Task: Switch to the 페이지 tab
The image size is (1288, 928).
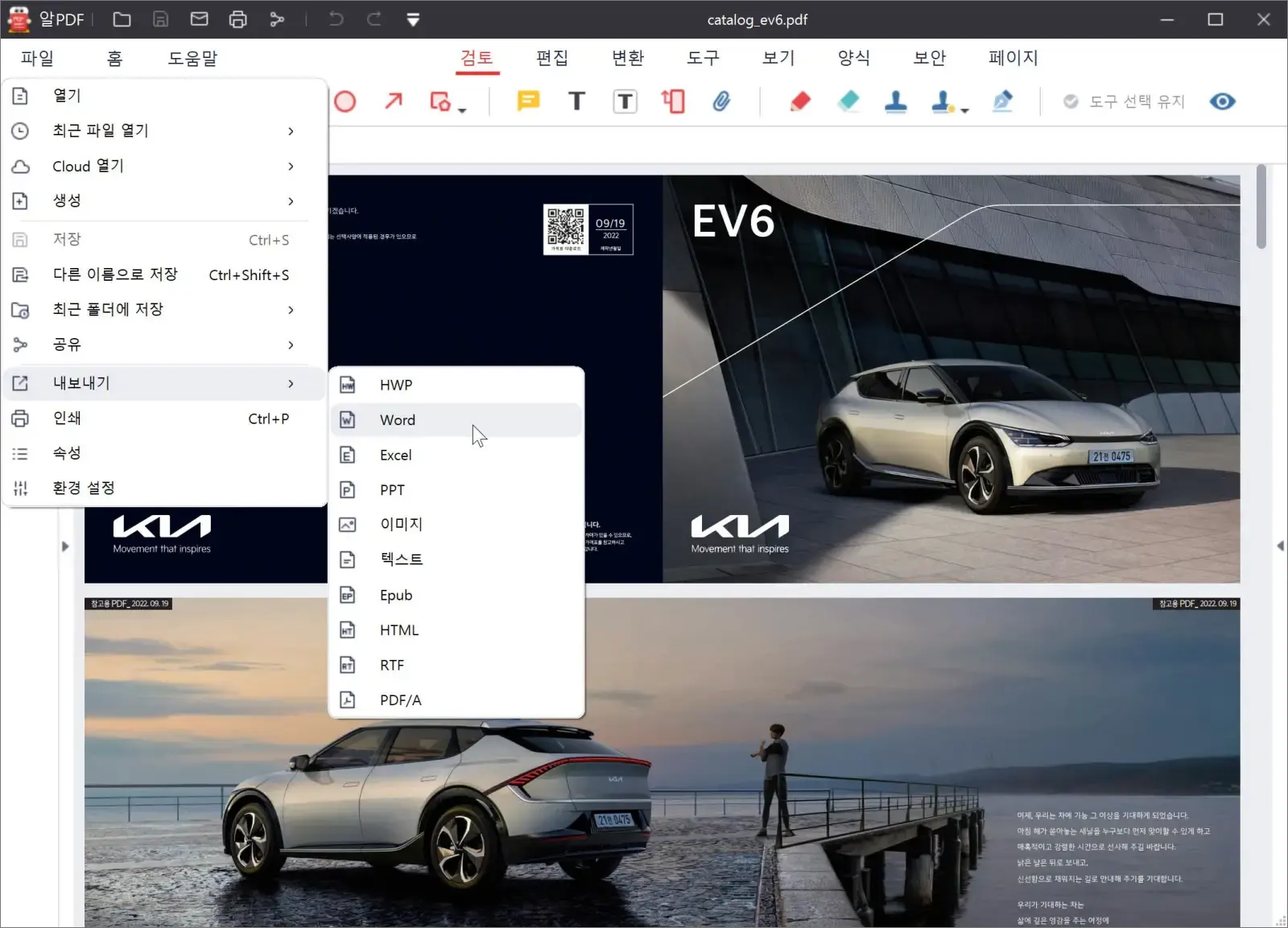Action: (1013, 58)
